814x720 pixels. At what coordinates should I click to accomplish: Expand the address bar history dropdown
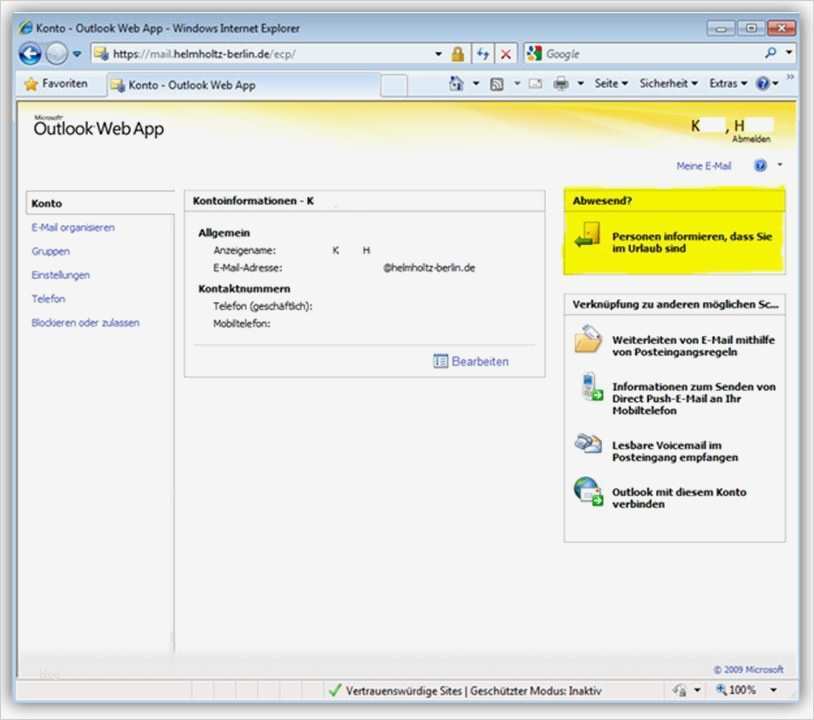(x=438, y=54)
